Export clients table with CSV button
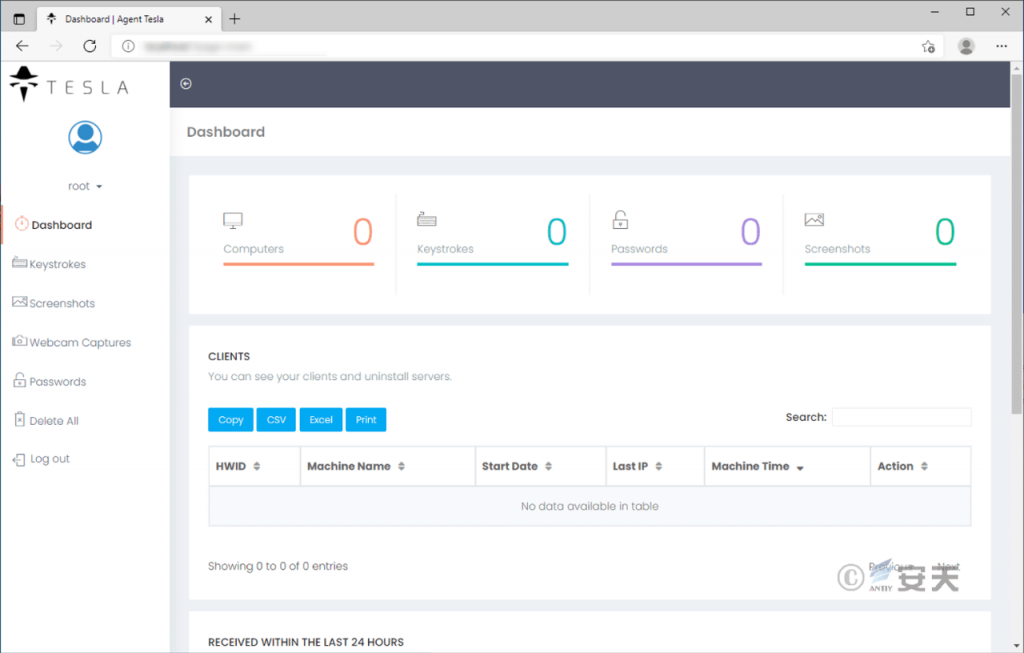 pos(276,420)
